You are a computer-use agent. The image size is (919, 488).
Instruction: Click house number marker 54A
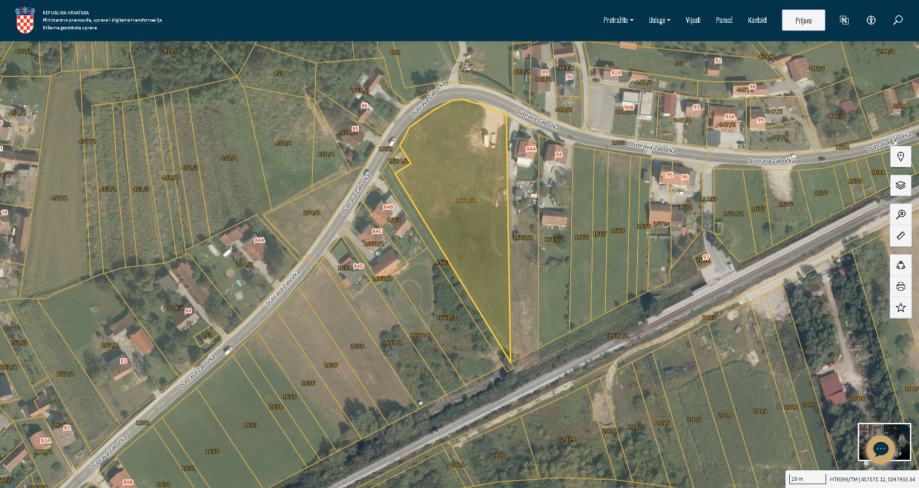[530, 149]
